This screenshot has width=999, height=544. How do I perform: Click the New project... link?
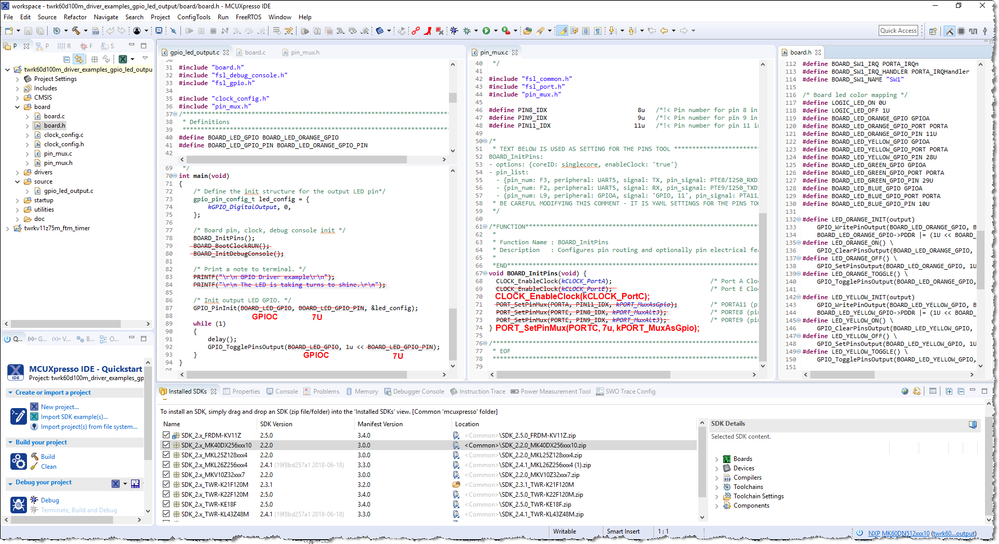coord(60,407)
